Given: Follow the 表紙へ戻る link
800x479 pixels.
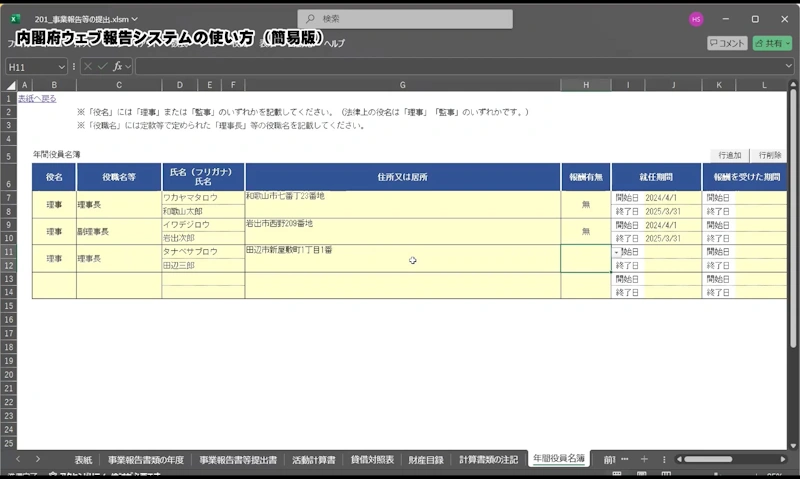Looking at the screenshot, I should (x=37, y=99).
